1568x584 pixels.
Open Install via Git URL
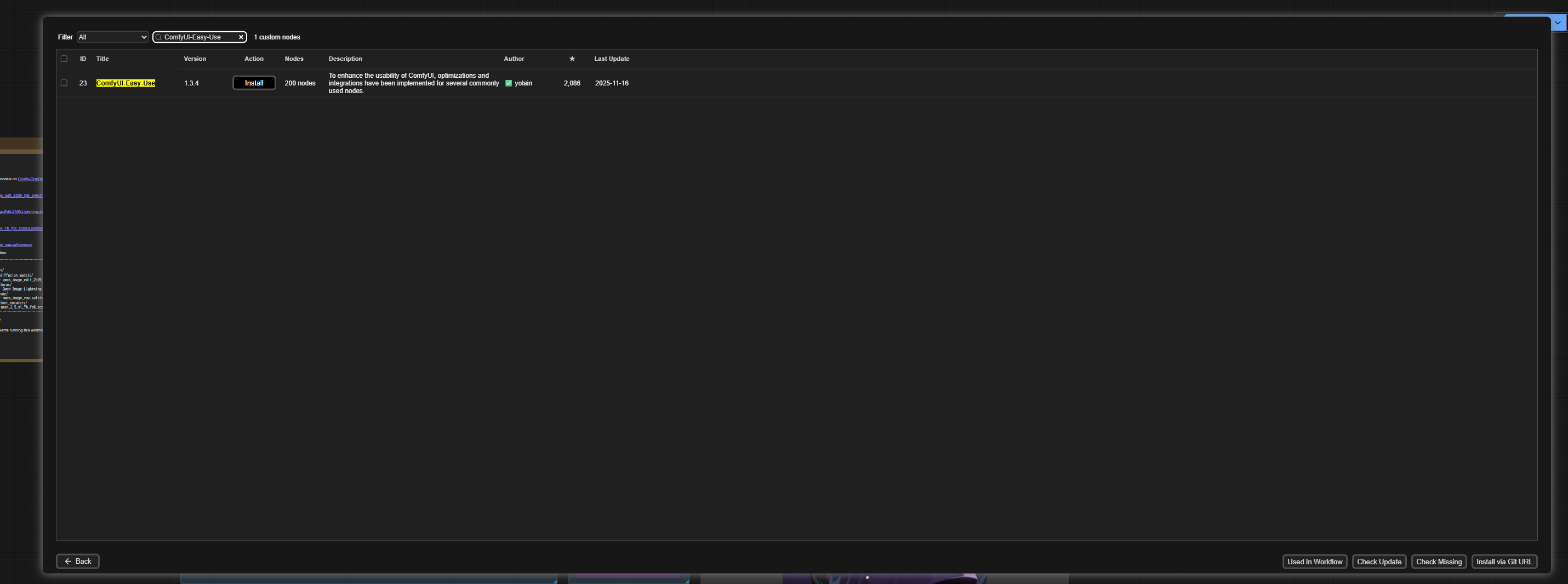click(x=1504, y=562)
